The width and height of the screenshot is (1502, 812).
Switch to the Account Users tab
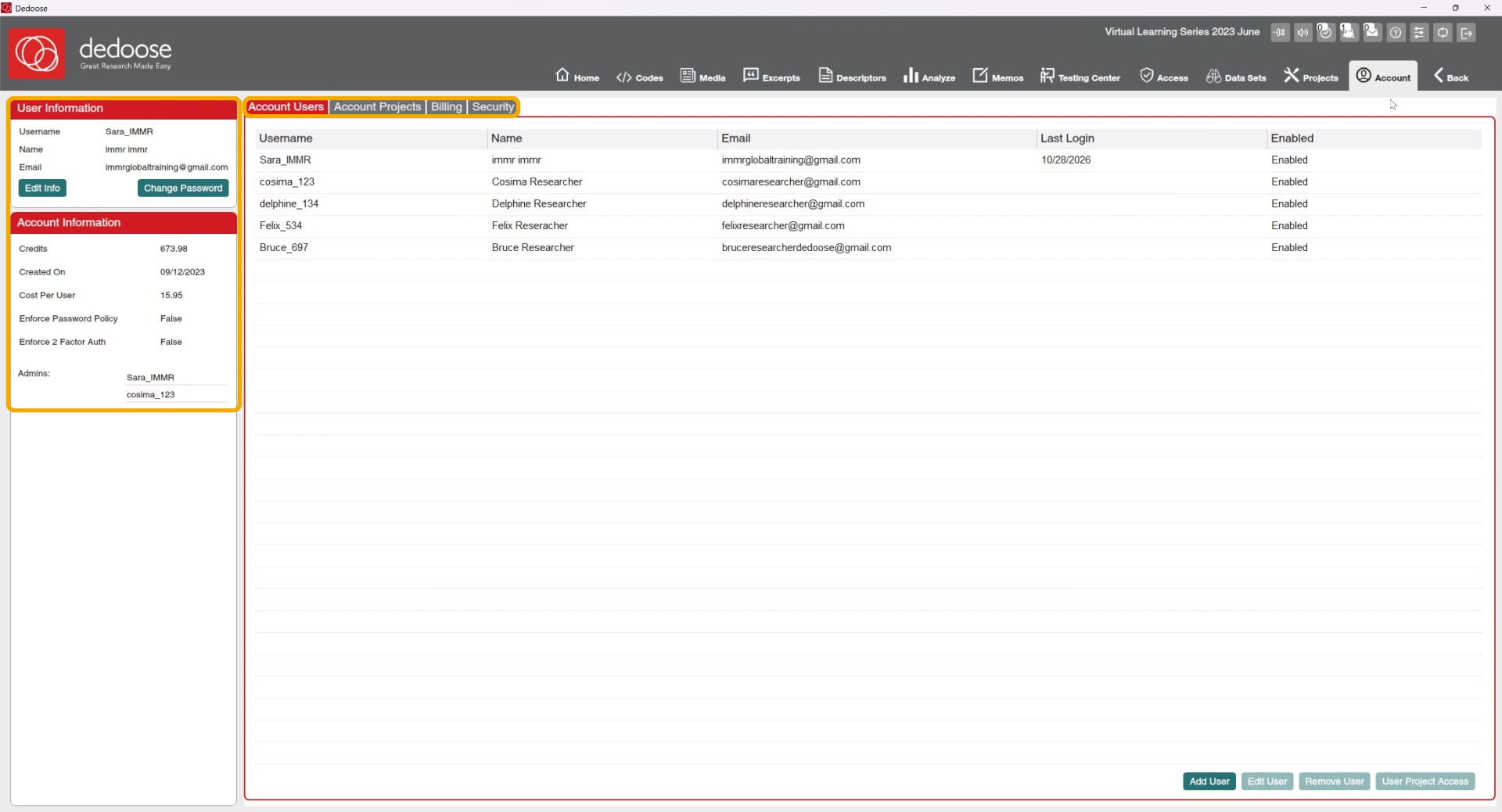(x=286, y=106)
